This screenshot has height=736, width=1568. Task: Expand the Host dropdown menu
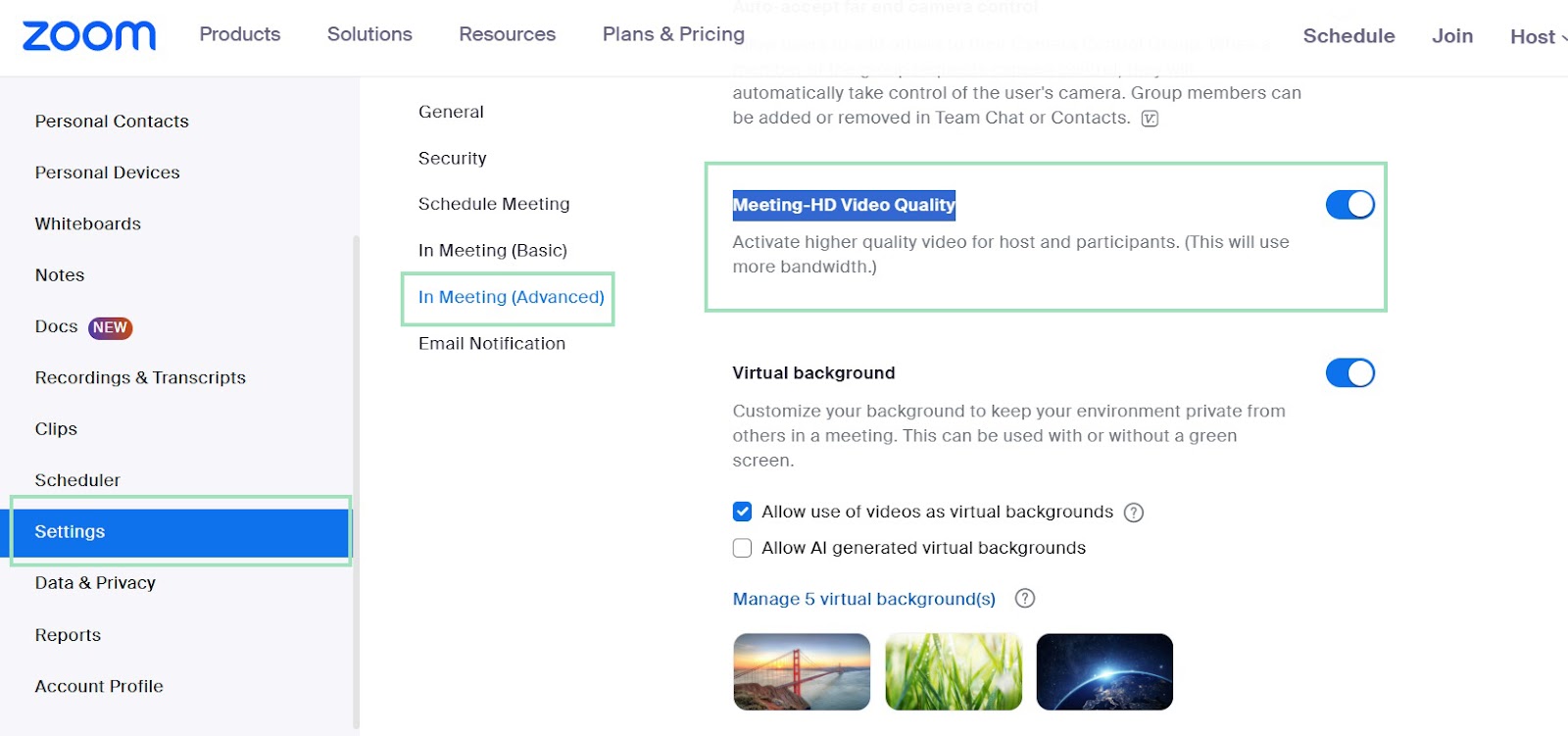1539,36
